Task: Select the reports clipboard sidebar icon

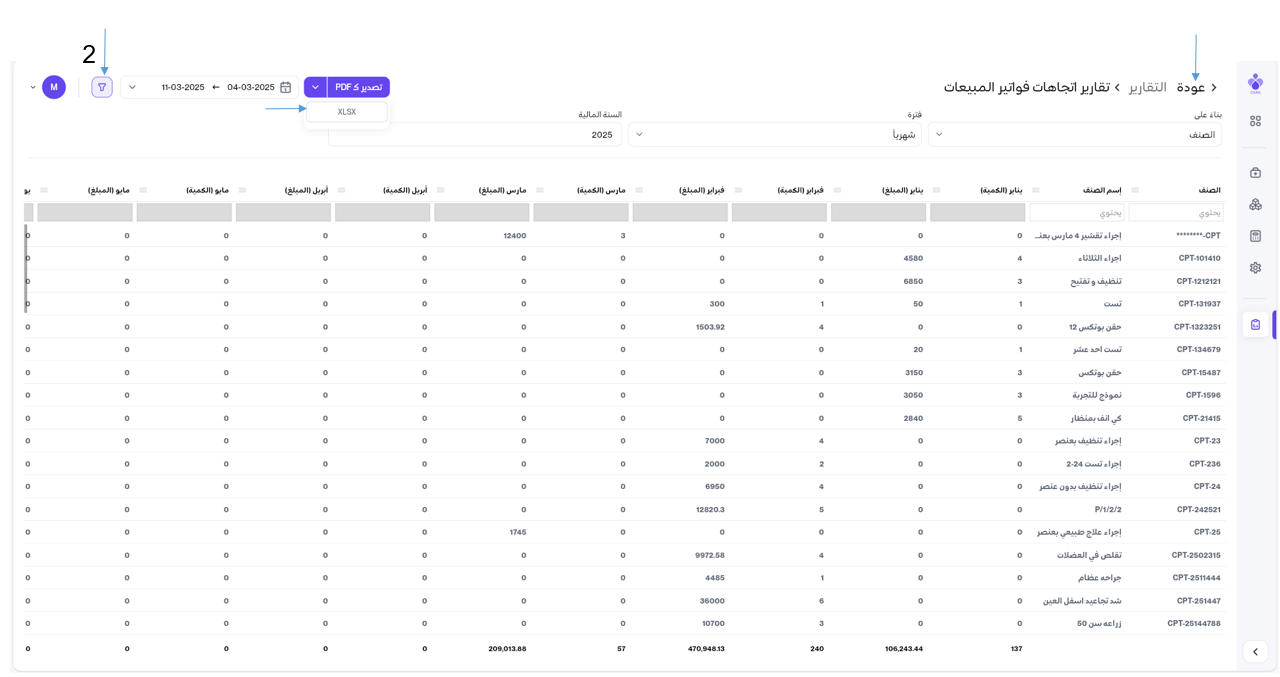Action: coord(1255,325)
